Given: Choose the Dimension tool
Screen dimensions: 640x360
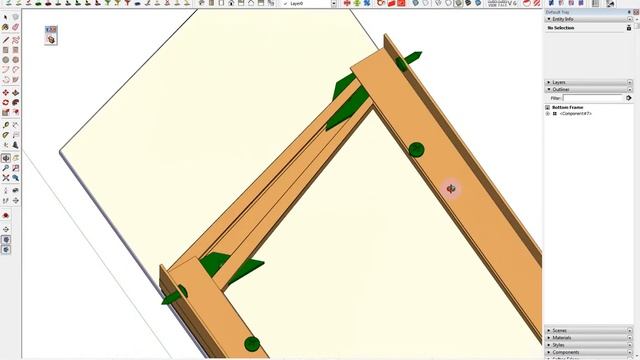Looking at the screenshot, I should point(16,125).
